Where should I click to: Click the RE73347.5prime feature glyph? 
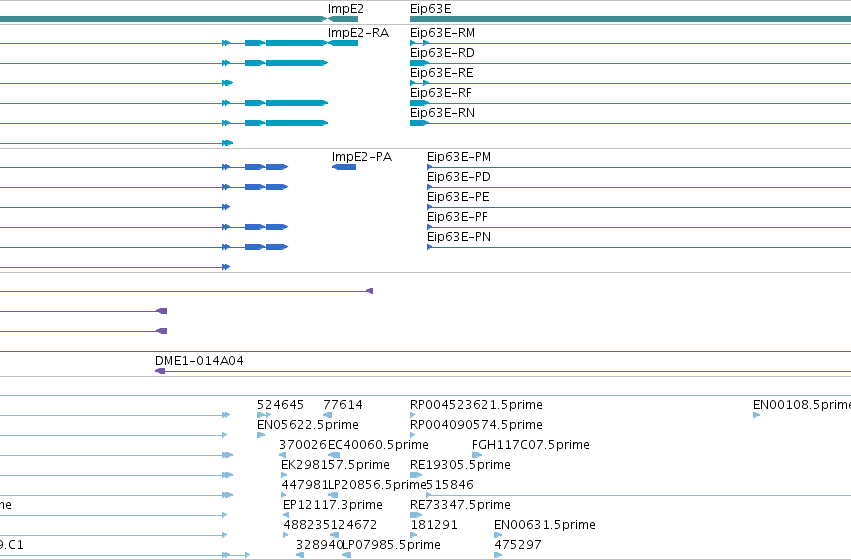tap(416, 515)
